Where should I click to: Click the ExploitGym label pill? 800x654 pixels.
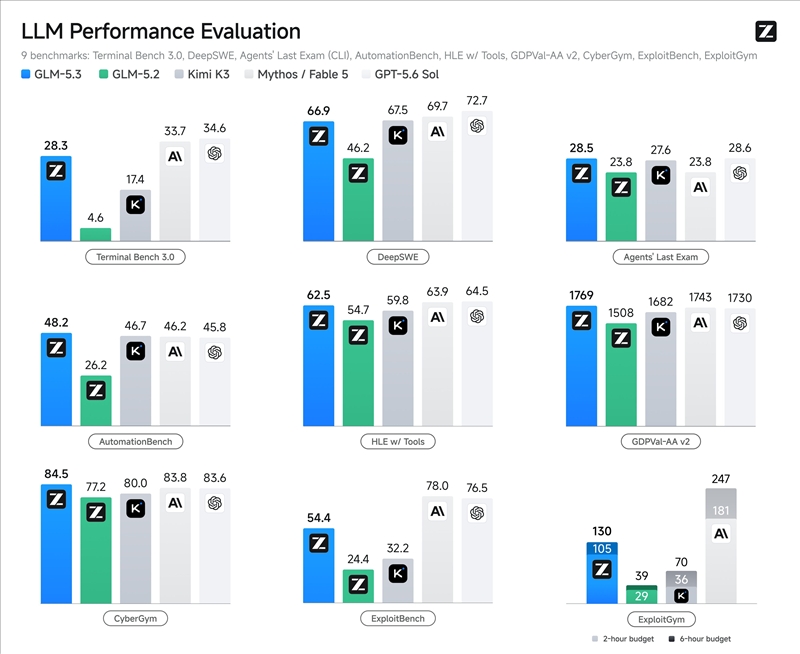point(661,619)
